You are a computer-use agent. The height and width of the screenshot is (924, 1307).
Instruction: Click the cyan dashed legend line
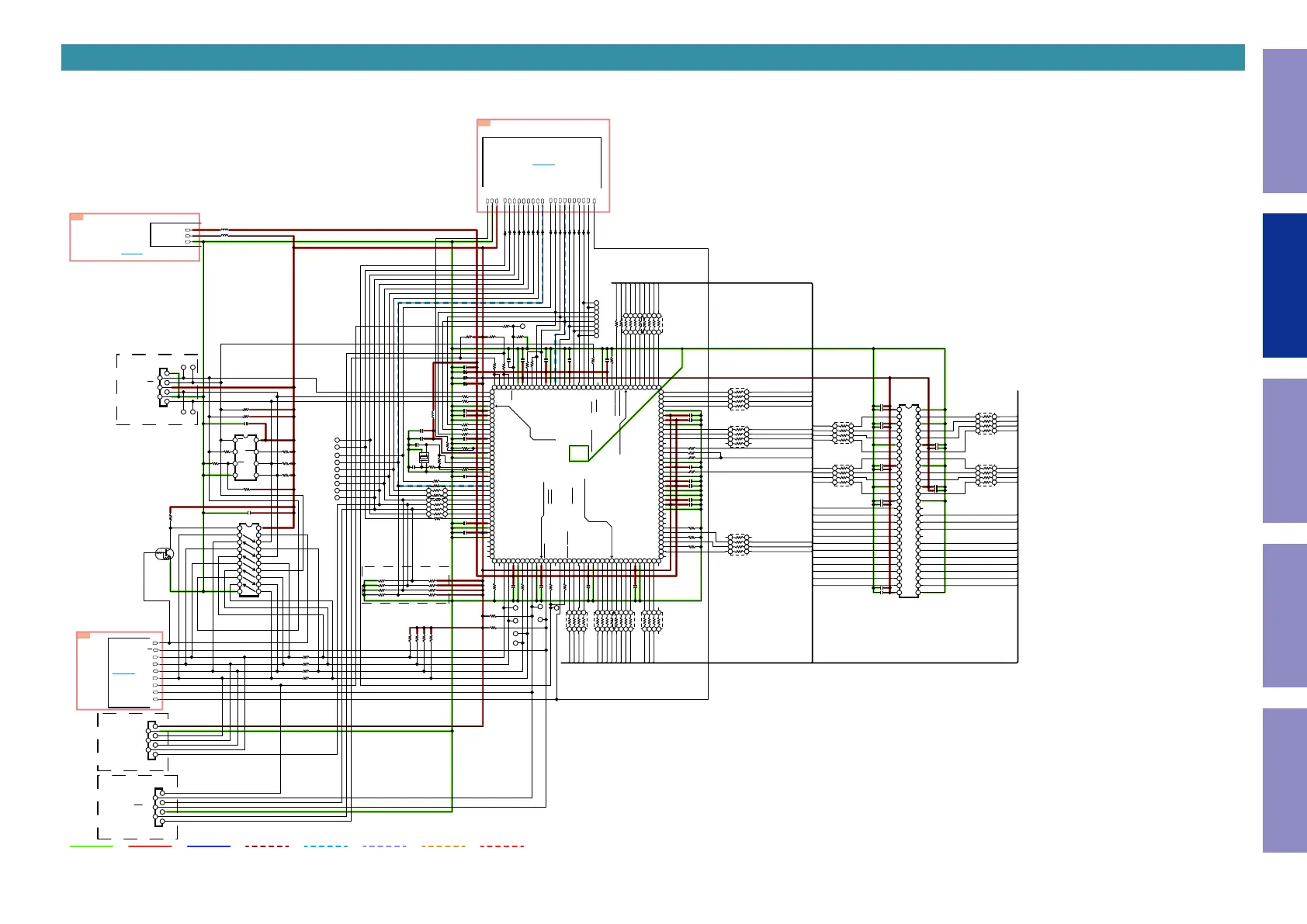[x=326, y=846]
